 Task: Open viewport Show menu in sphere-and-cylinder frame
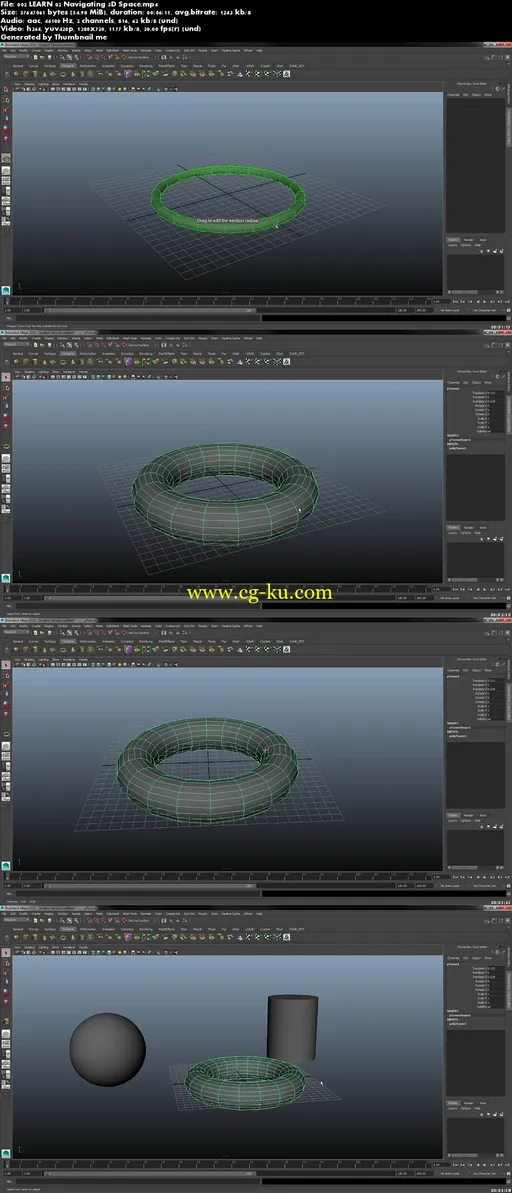(x=55, y=947)
